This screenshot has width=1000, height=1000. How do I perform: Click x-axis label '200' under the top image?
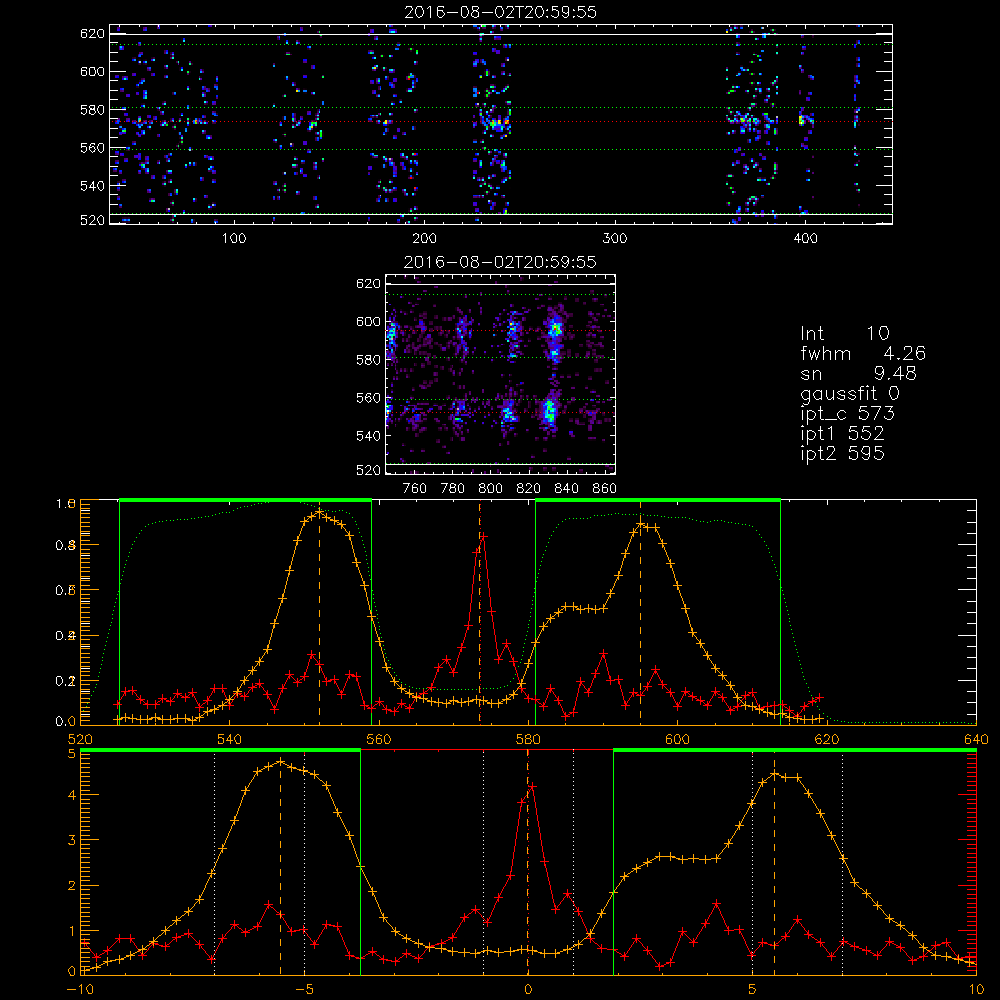coord(424,239)
